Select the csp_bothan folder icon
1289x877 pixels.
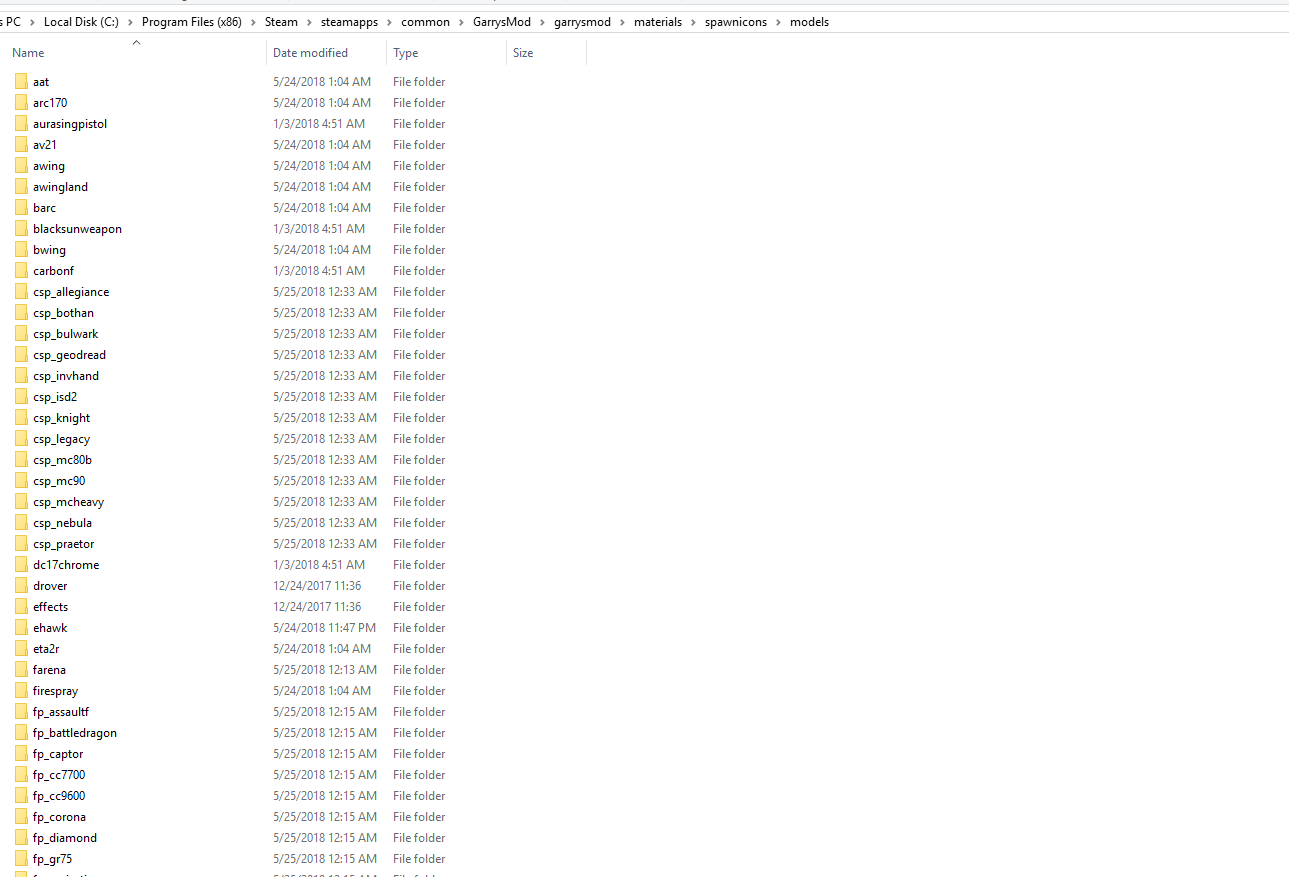point(22,313)
